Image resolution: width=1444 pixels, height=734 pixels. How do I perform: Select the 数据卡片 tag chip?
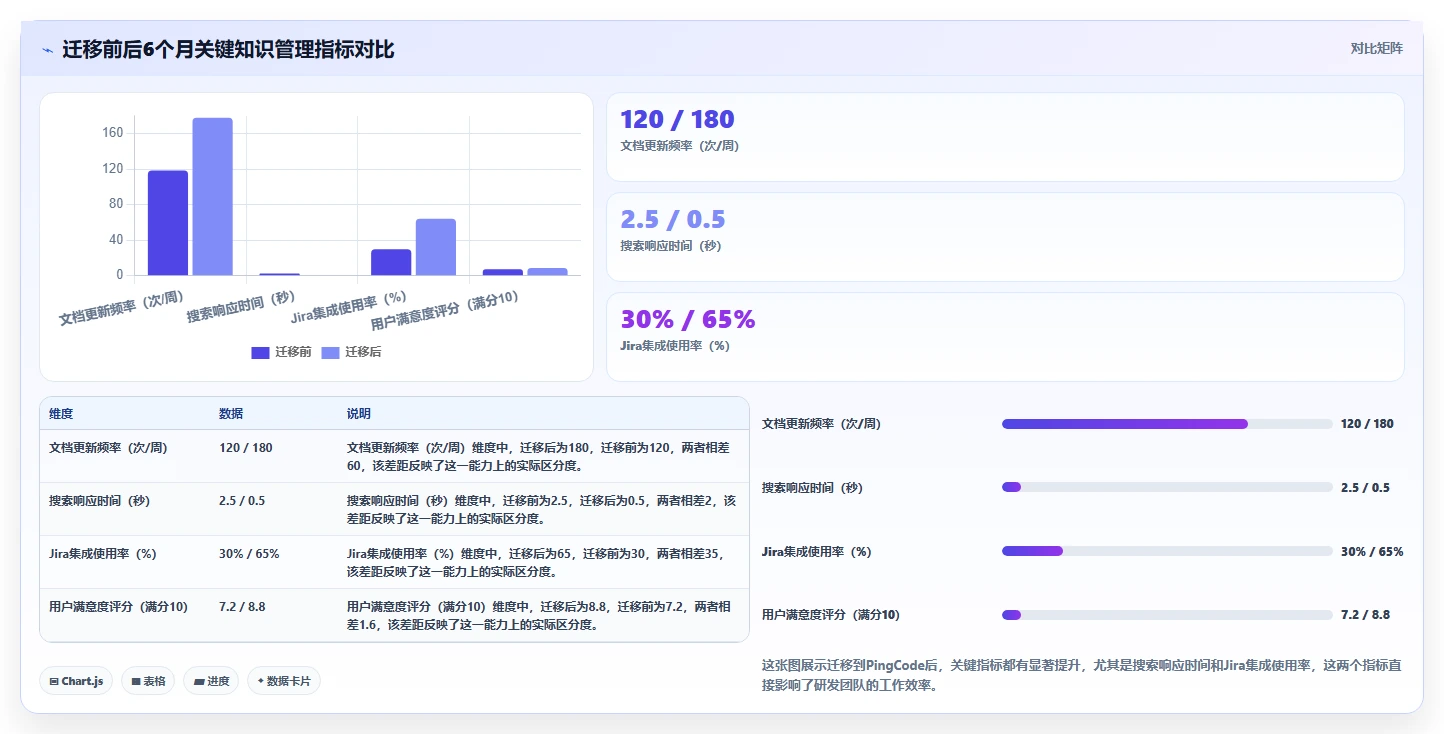(x=284, y=681)
